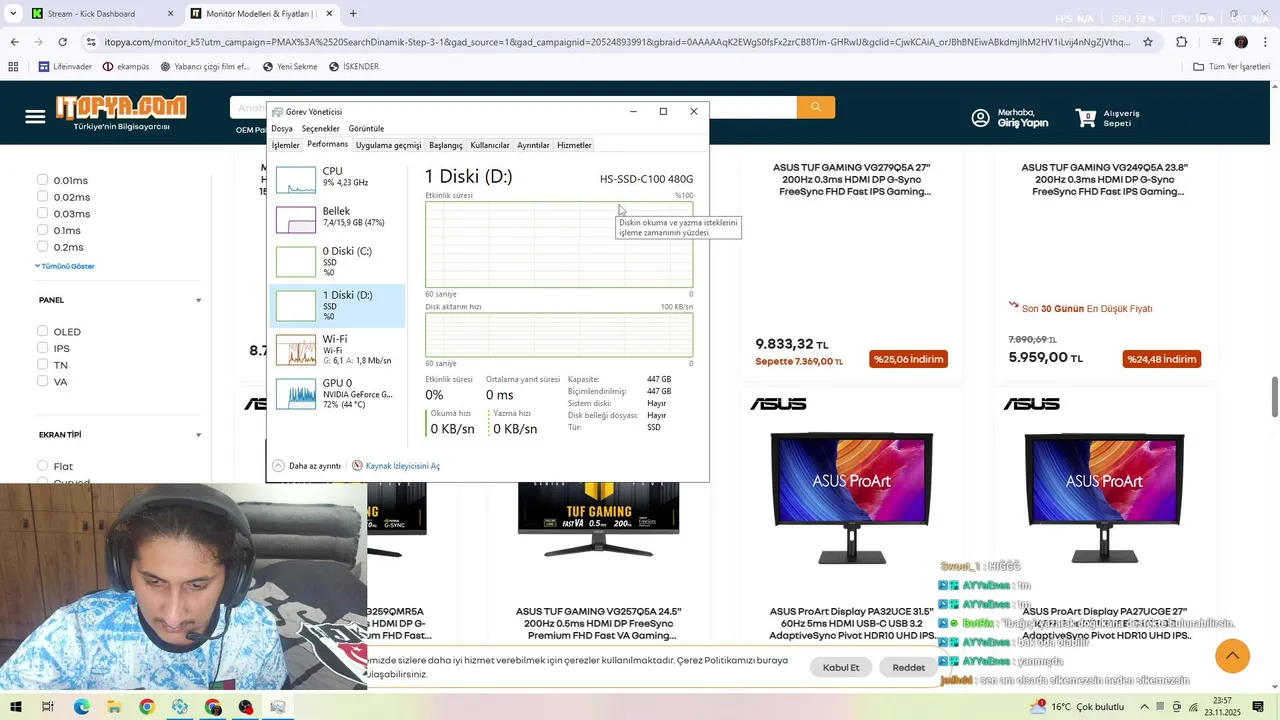The width and height of the screenshot is (1280, 720).
Task: Close the Stream - Kick Dashboard tab
Action: 170,14
